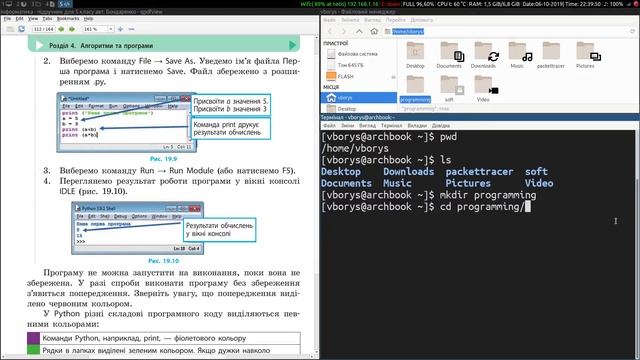The width and height of the screenshot is (640, 360).
Task: Open the Довідка menu in terminal
Action: click(441, 126)
